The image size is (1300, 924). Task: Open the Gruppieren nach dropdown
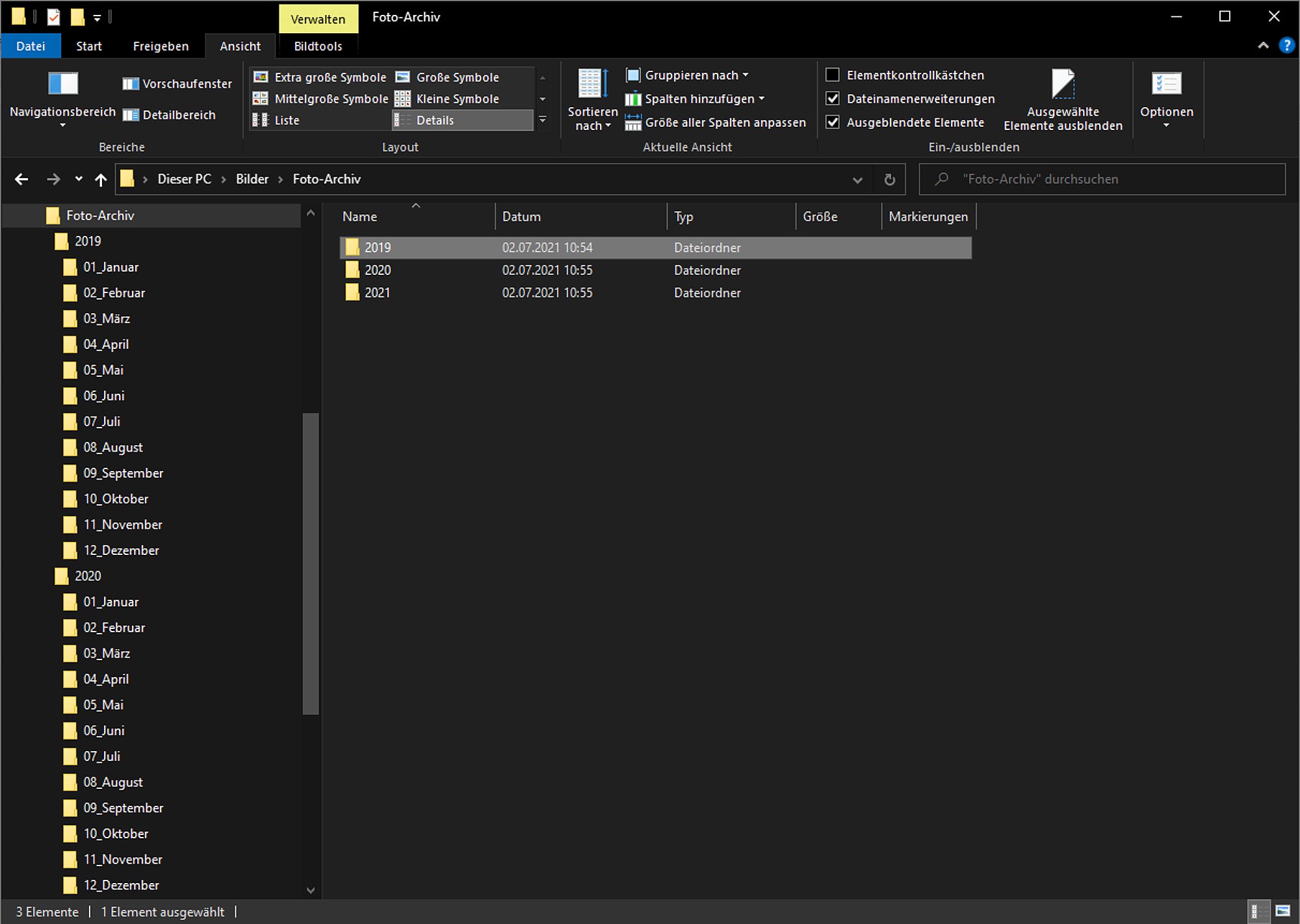pos(687,75)
